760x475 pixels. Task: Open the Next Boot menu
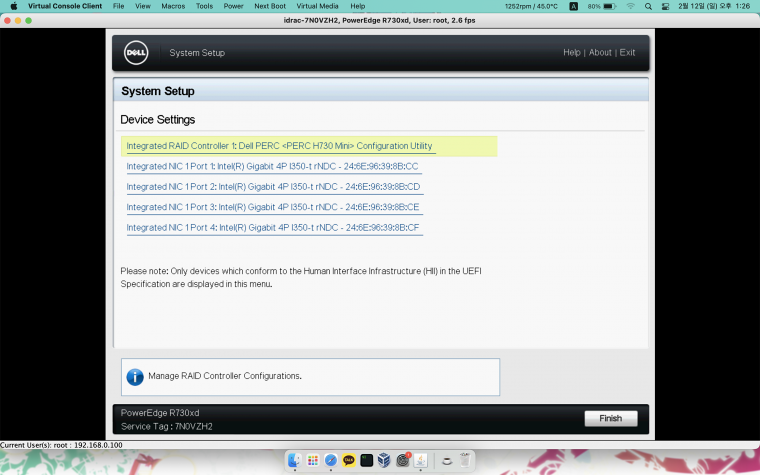pyautogui.click(x=270, y=6)
